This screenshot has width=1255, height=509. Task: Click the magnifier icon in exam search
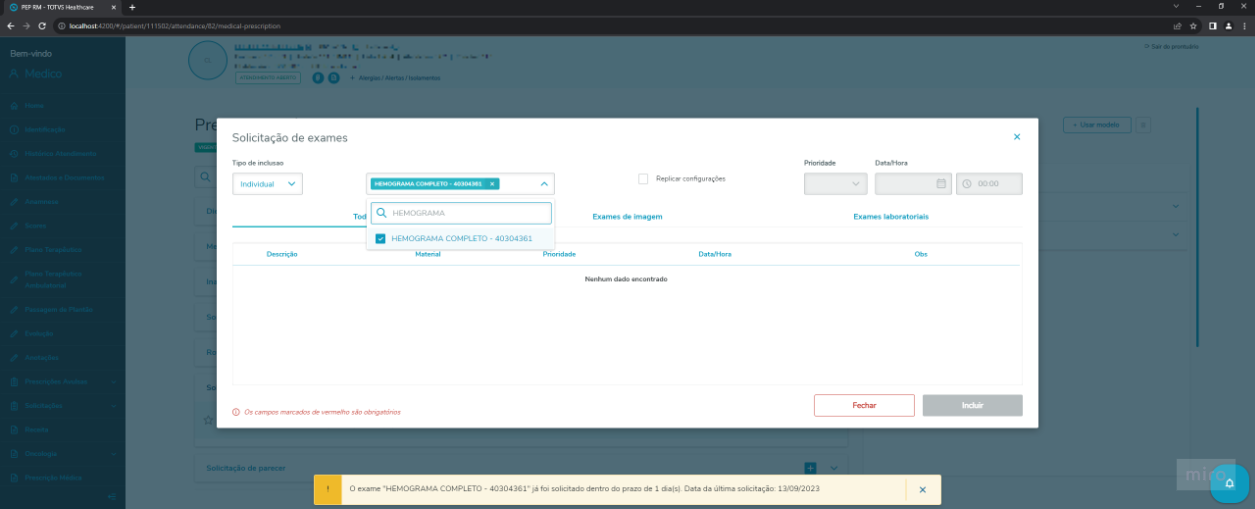[x=381, y=213]
